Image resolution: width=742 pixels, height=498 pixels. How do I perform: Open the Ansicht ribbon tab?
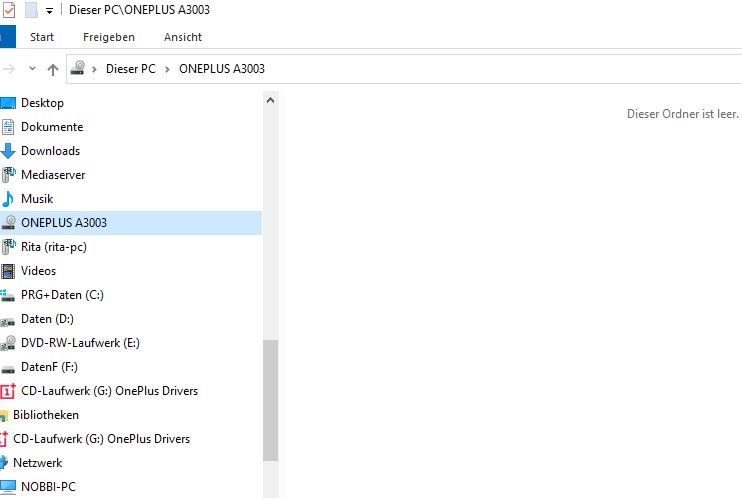[183, 37]
